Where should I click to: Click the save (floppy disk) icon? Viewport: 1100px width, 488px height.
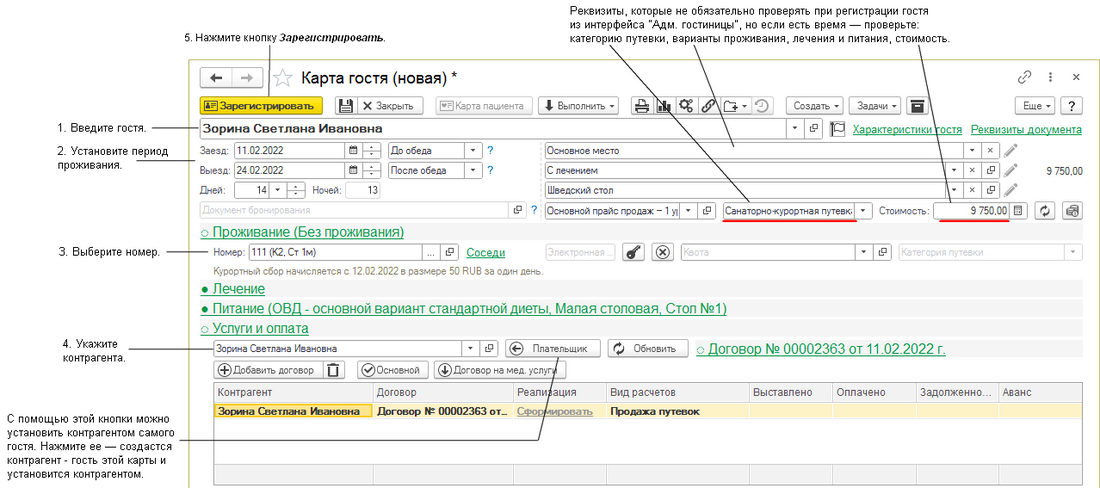[x=345, y=105]
